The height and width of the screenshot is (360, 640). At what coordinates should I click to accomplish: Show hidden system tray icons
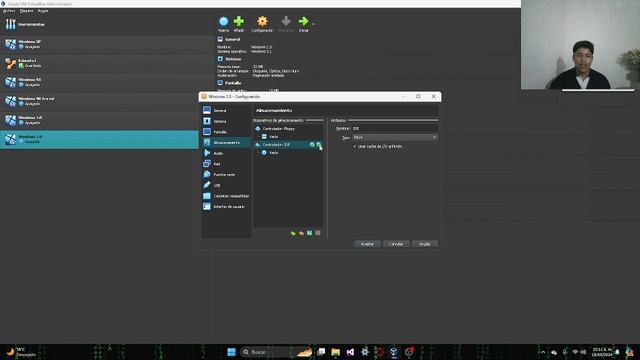click(543, 352)
